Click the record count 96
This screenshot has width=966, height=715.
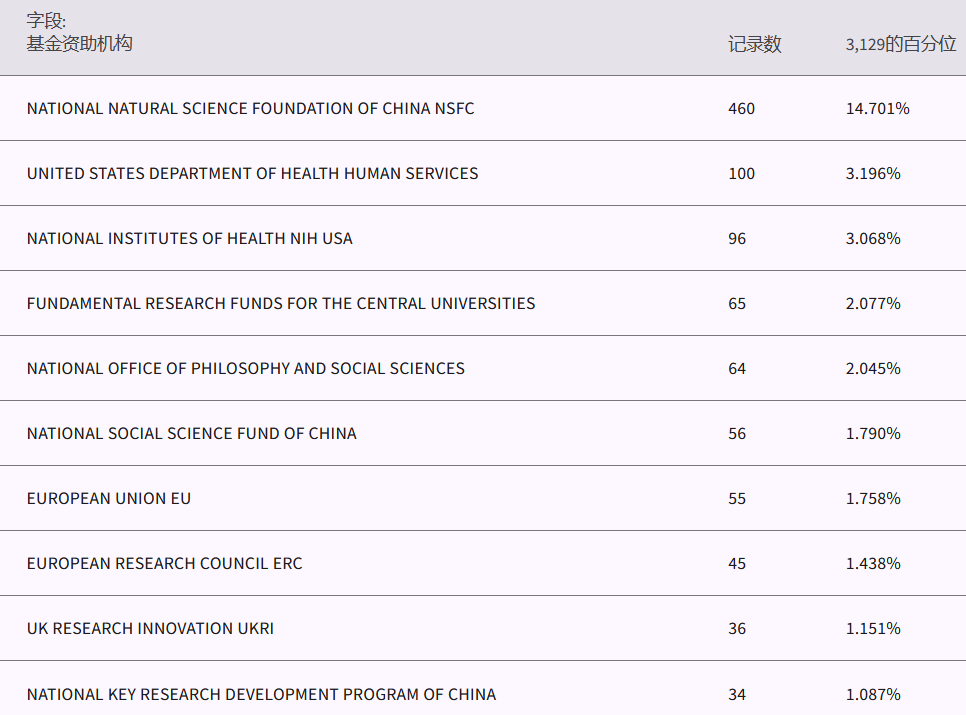pyautogui.click(x=737, y=238)
